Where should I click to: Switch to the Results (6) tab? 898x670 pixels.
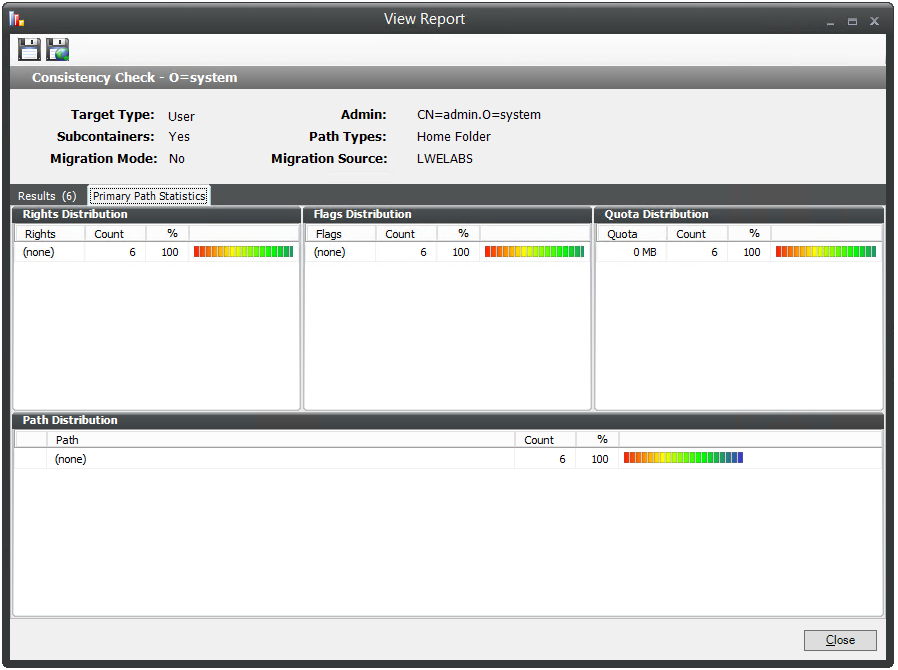coord(47,196)
